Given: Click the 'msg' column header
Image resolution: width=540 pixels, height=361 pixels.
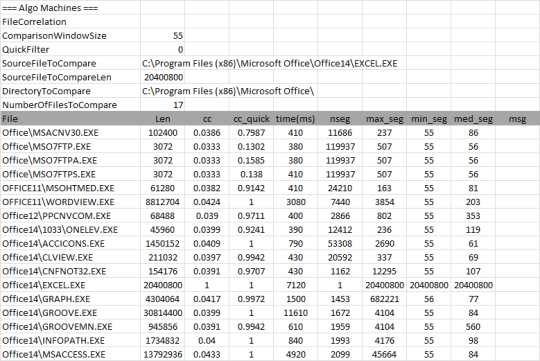Looking at the screenshot, I should pyautogui.click(x=517, y=119).
